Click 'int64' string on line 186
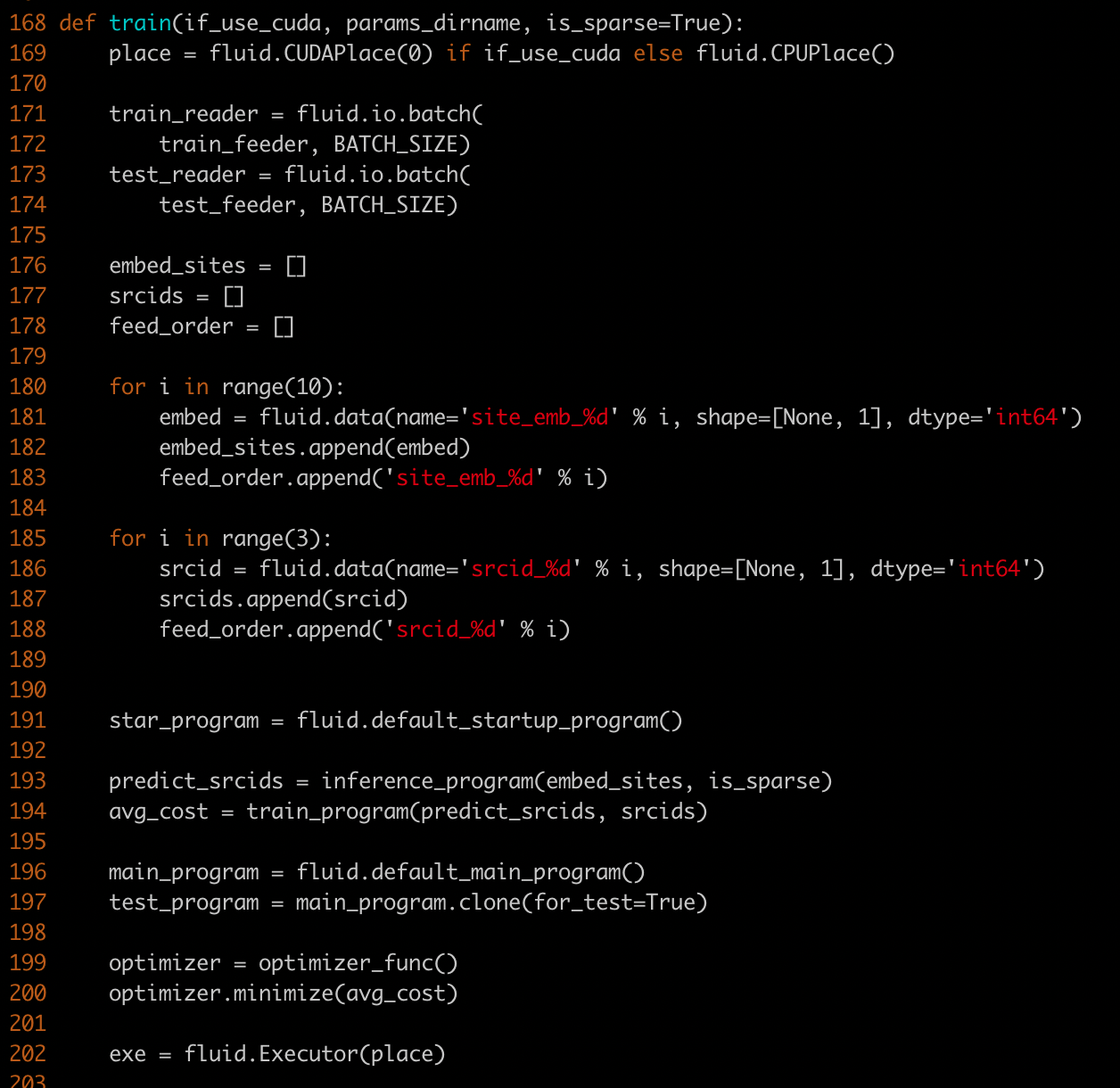The height and width of the screenshot is (1088, 1120). click(x=989, y=568)
